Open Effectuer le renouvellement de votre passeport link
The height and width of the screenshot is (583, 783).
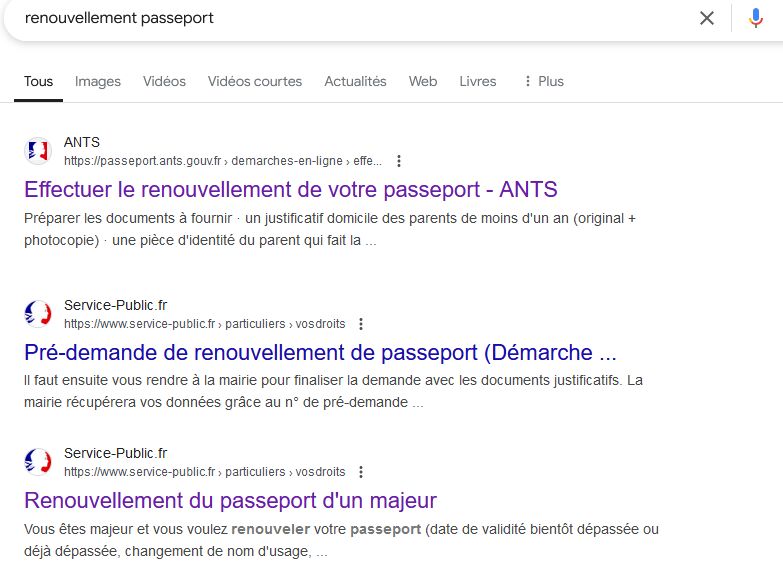(x=291, y=190)
